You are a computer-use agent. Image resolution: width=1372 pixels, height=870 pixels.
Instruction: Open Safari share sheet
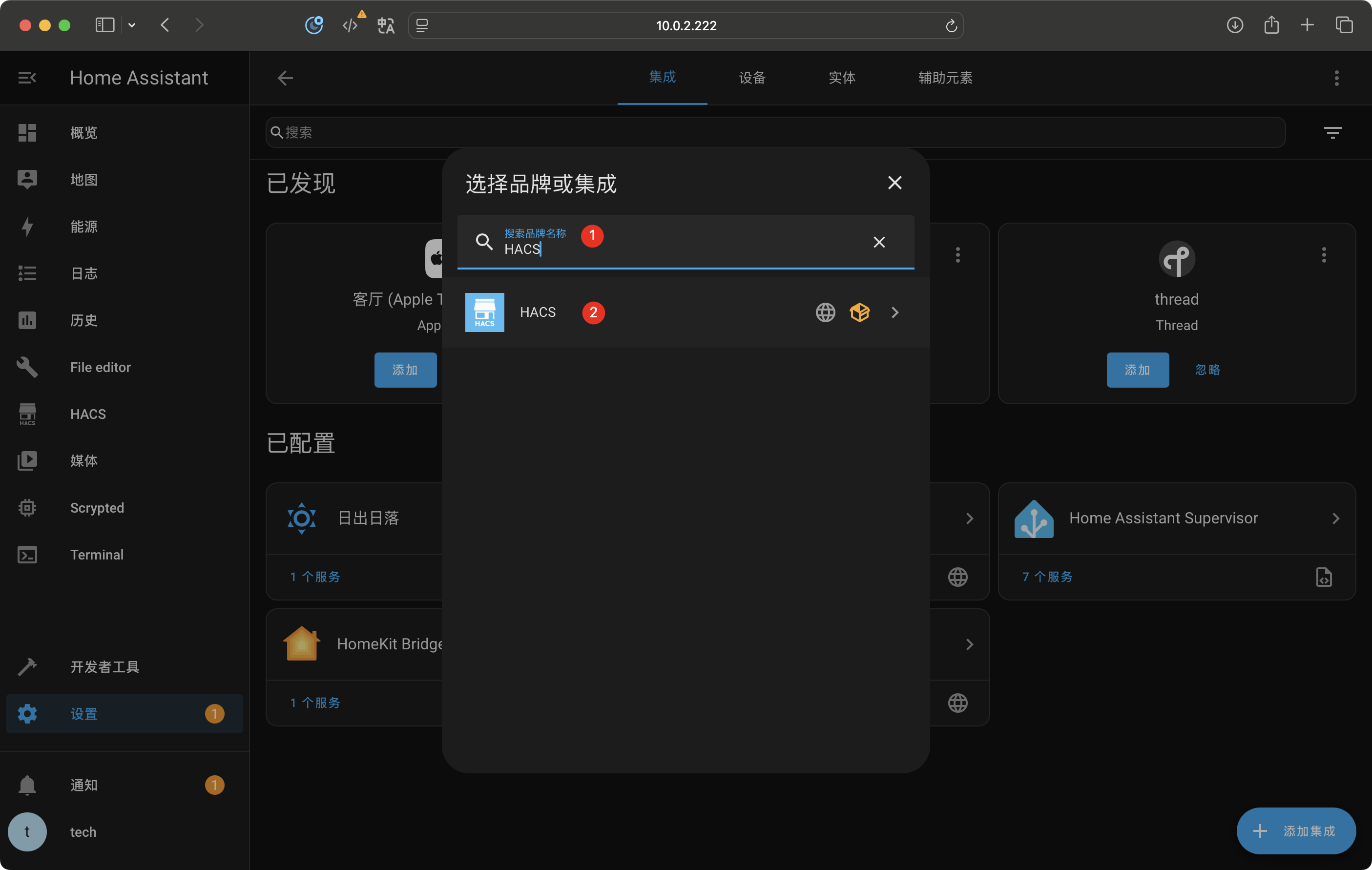click(1271, 25)
